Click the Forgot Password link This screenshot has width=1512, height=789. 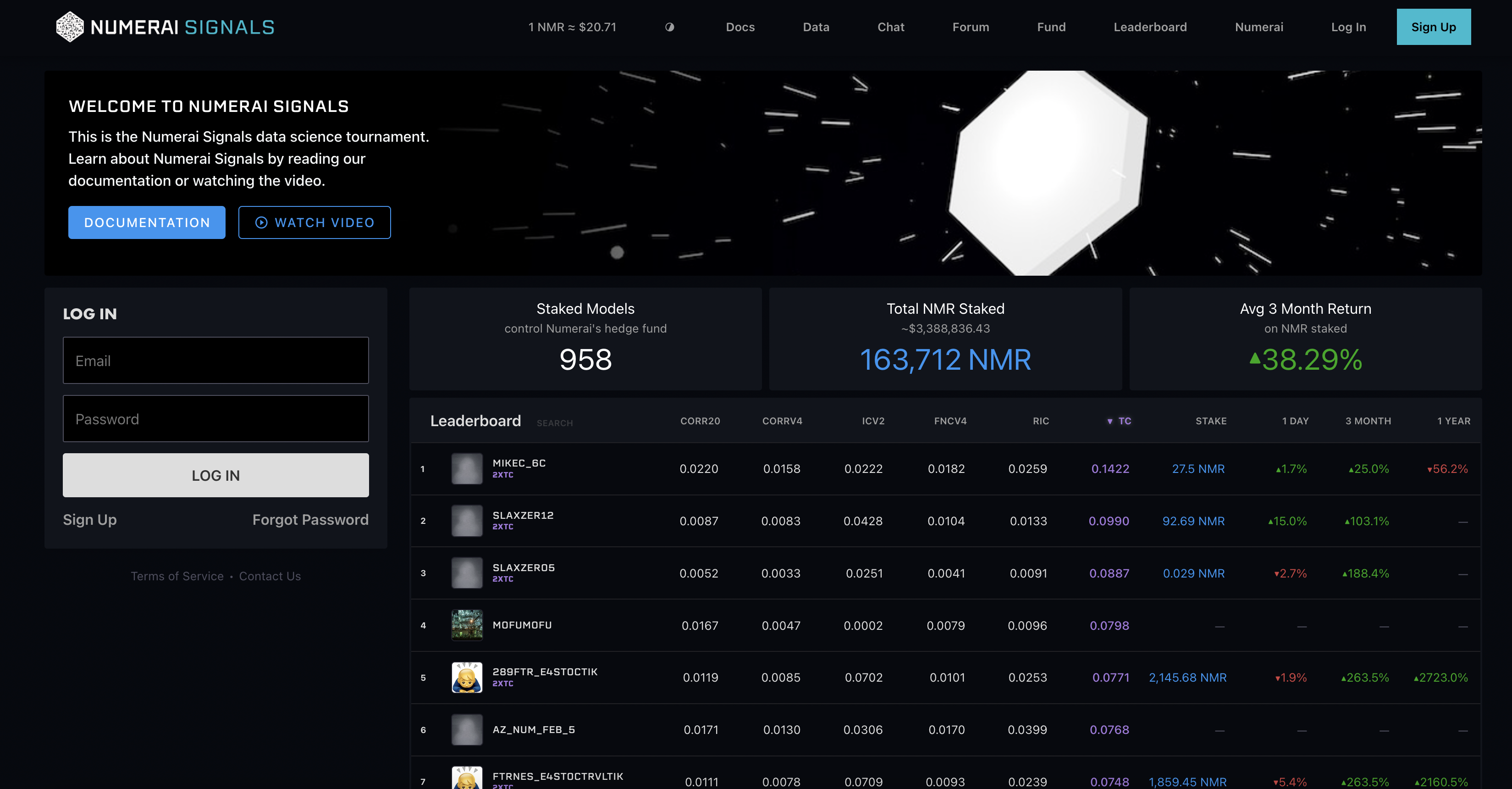310,519
